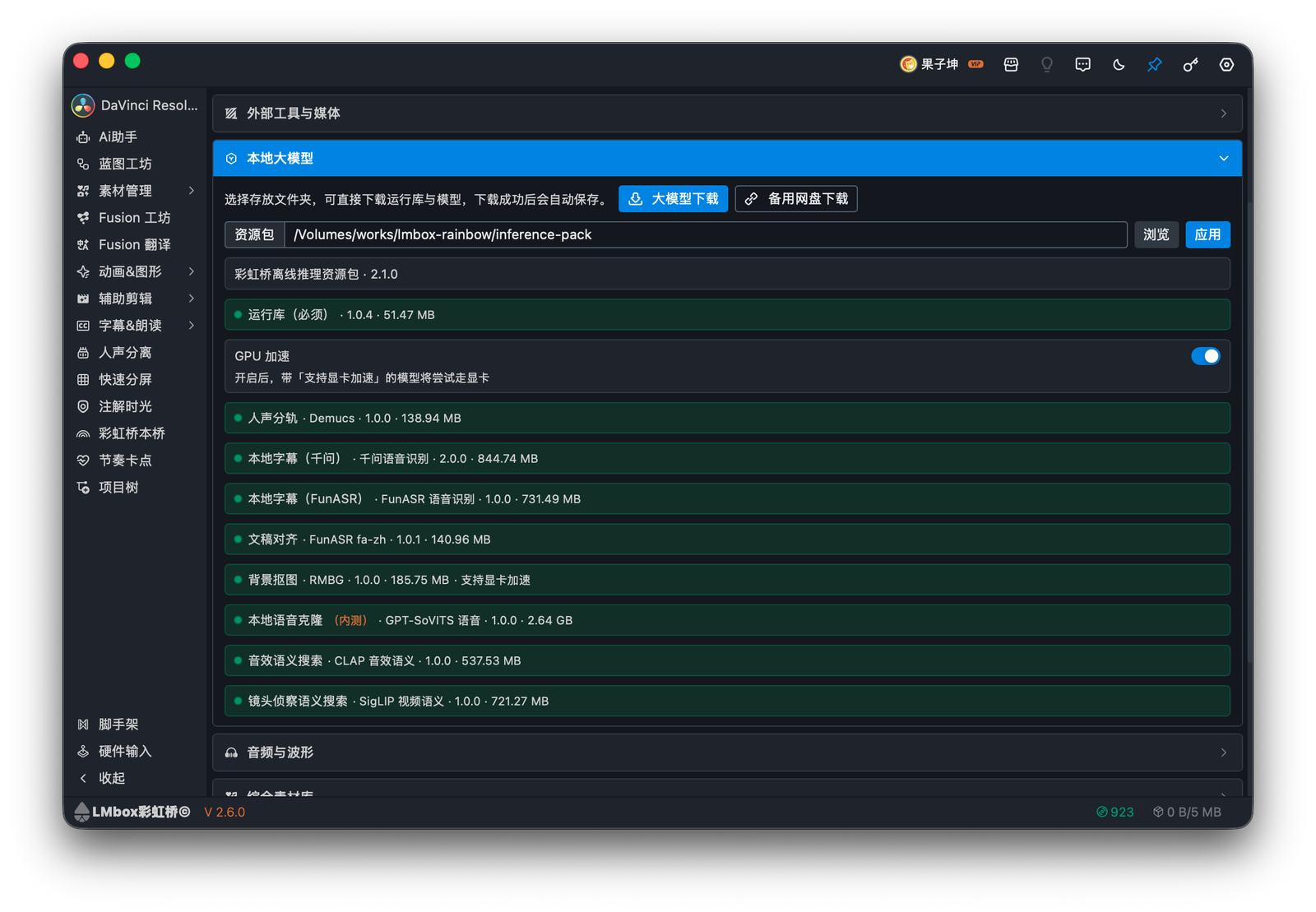This screenshot has width=1316, height=912.
Task: Click the orange VIP badge
Action: pos(975,64)
